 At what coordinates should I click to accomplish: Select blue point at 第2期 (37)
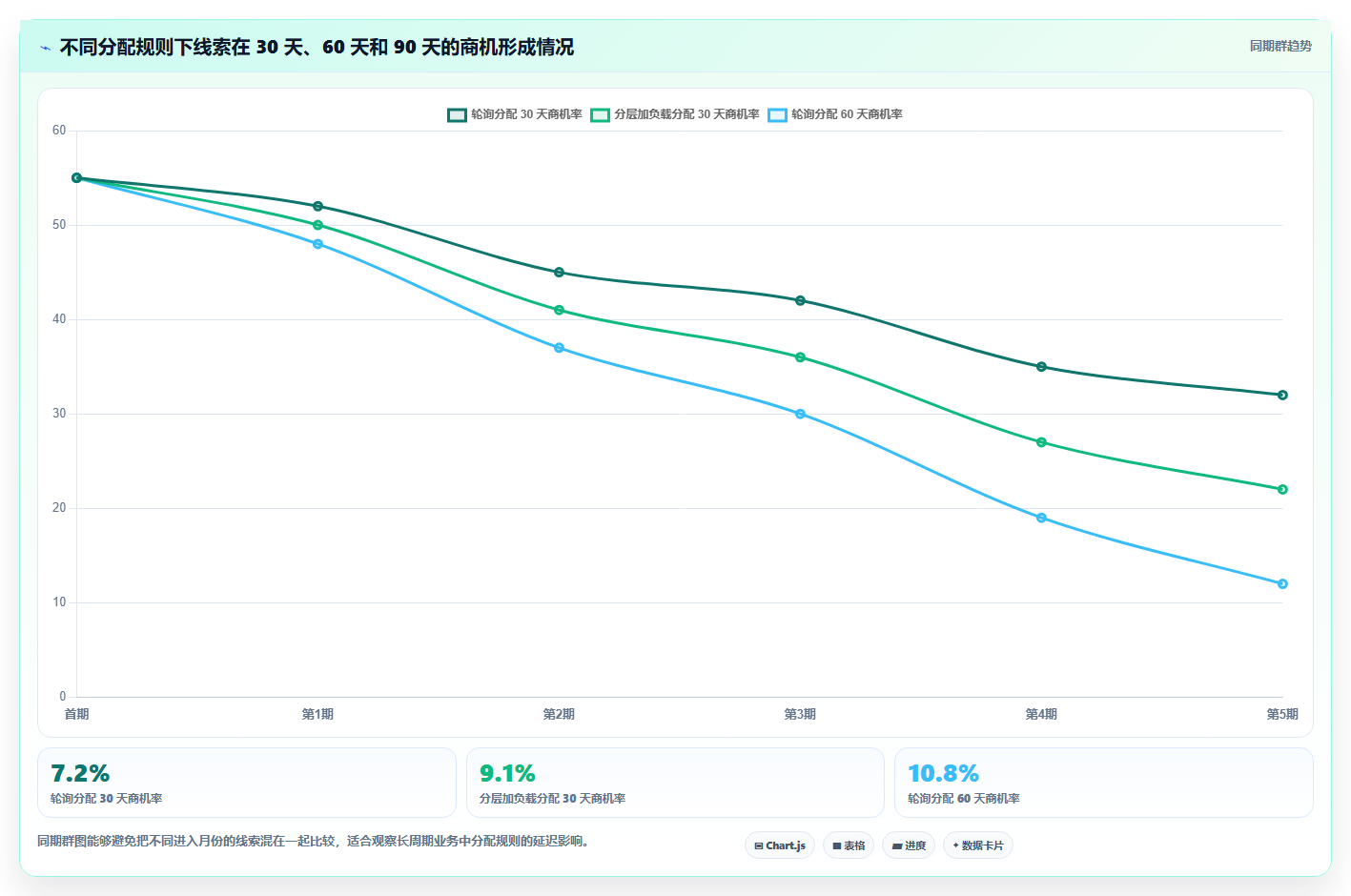coord(560,348)
